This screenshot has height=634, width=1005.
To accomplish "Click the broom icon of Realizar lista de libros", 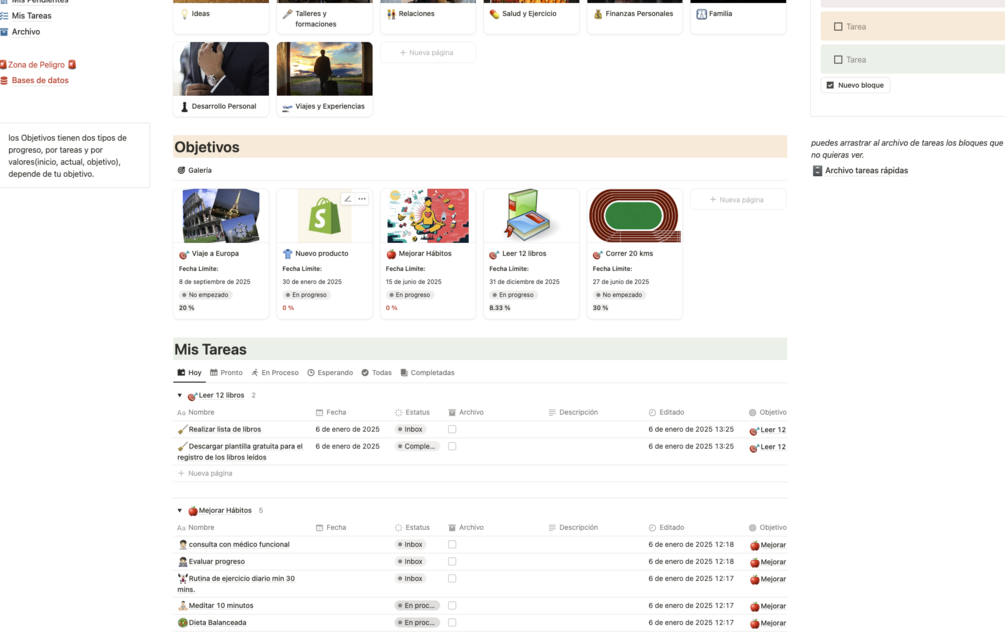I will pos(183,430).
